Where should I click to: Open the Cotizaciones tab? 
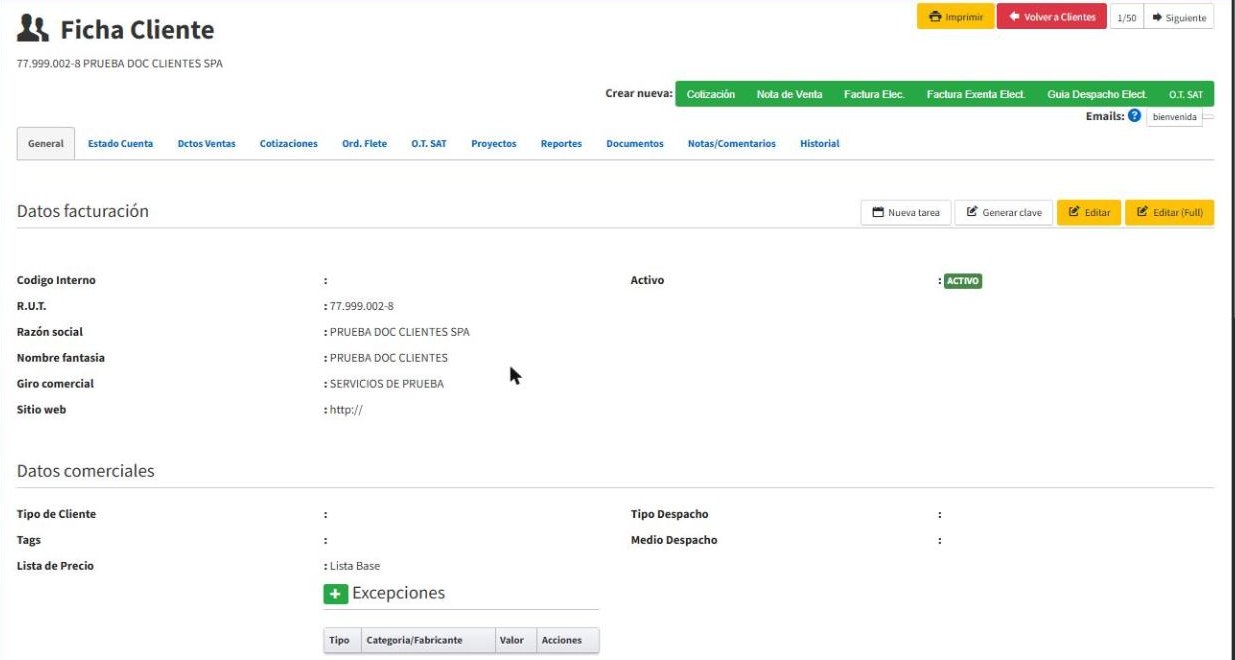pyautogui.click(x=289, y=144)
